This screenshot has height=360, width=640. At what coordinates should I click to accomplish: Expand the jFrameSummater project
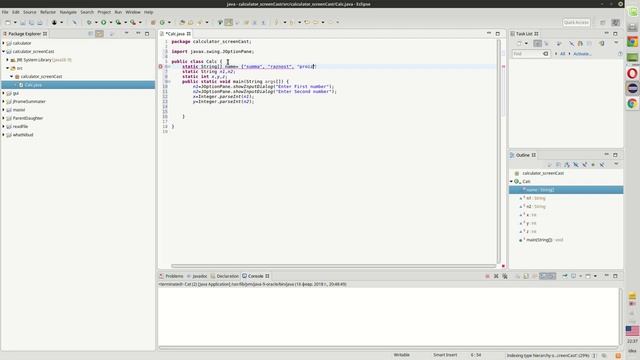tap(4, 101)
